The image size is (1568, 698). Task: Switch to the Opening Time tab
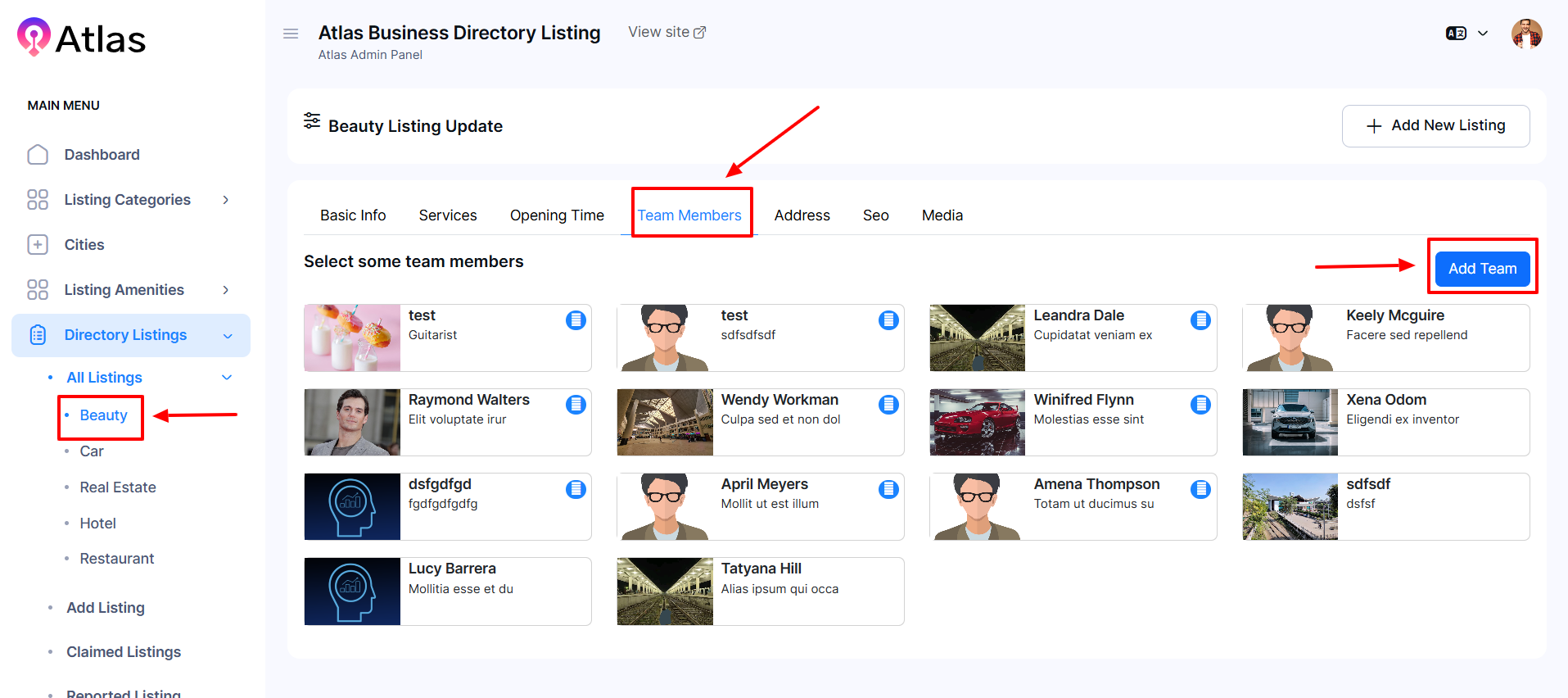pos(557,215)
